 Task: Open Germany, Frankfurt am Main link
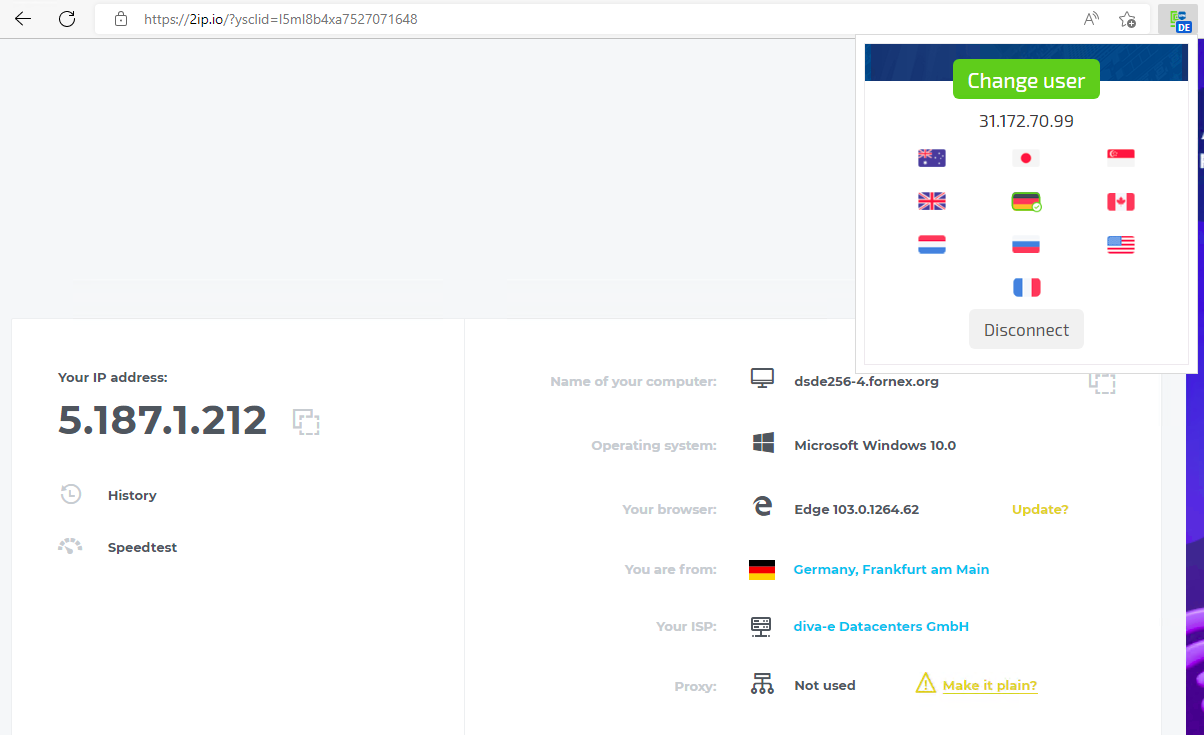tap(891, 569)
